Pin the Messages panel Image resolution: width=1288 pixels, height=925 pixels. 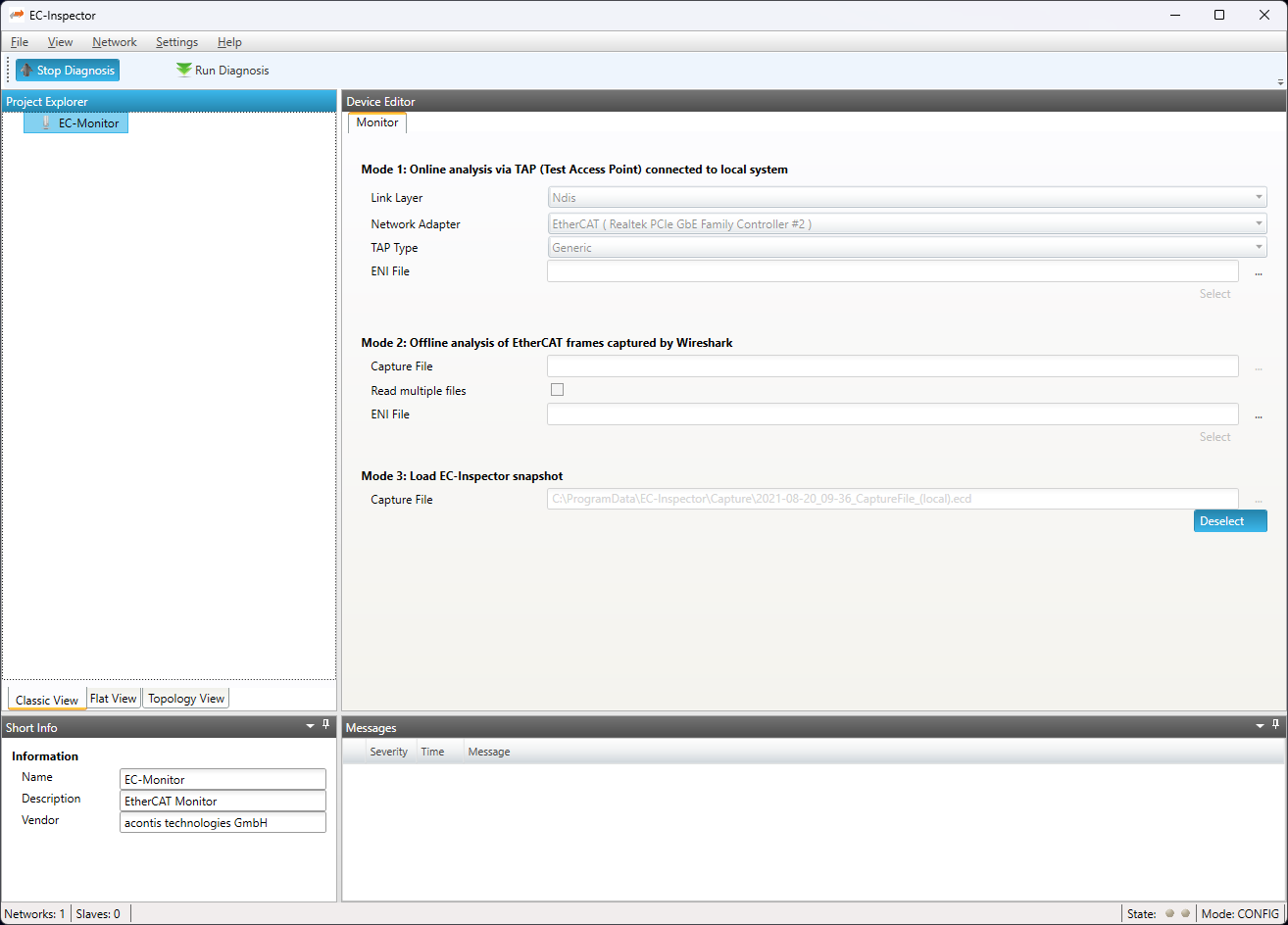tap(1277, 725)
